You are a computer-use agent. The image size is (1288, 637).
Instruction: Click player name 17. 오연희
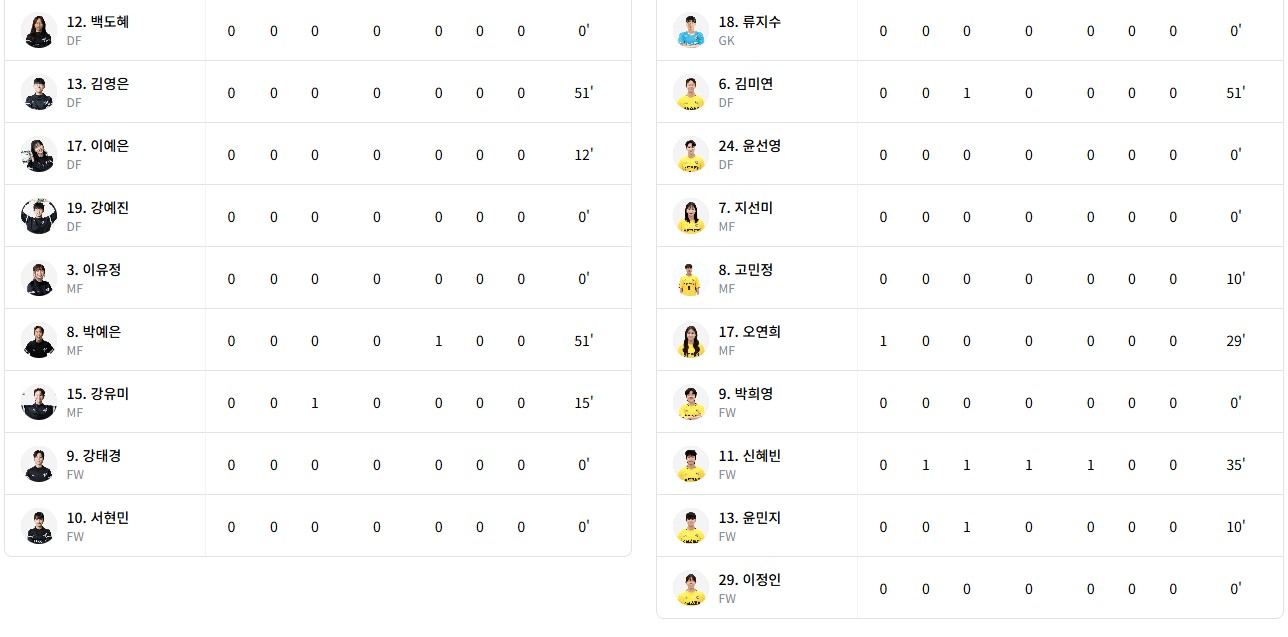(x=750, y=332)
